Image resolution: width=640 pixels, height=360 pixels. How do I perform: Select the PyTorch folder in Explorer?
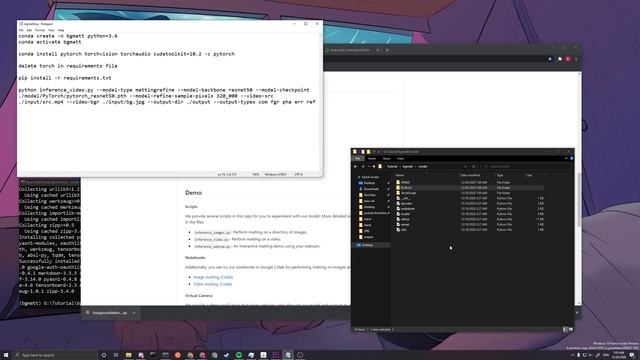pyautogui.click(x=406, y=188)
